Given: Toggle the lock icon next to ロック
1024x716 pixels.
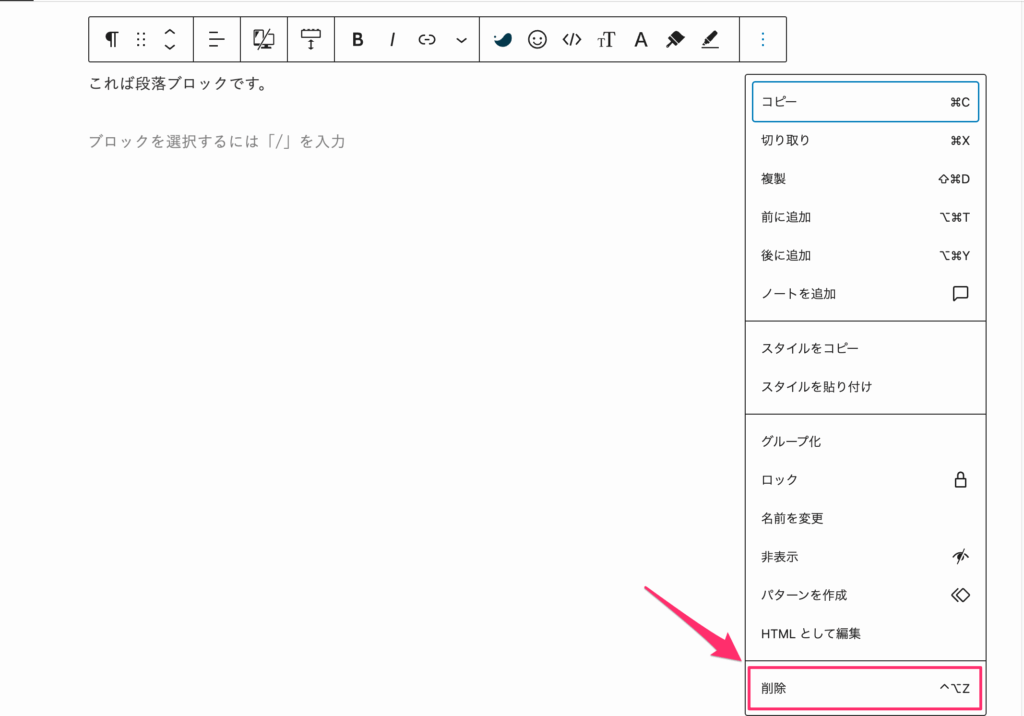Looking at the screenshot, I should pos(960,479).
